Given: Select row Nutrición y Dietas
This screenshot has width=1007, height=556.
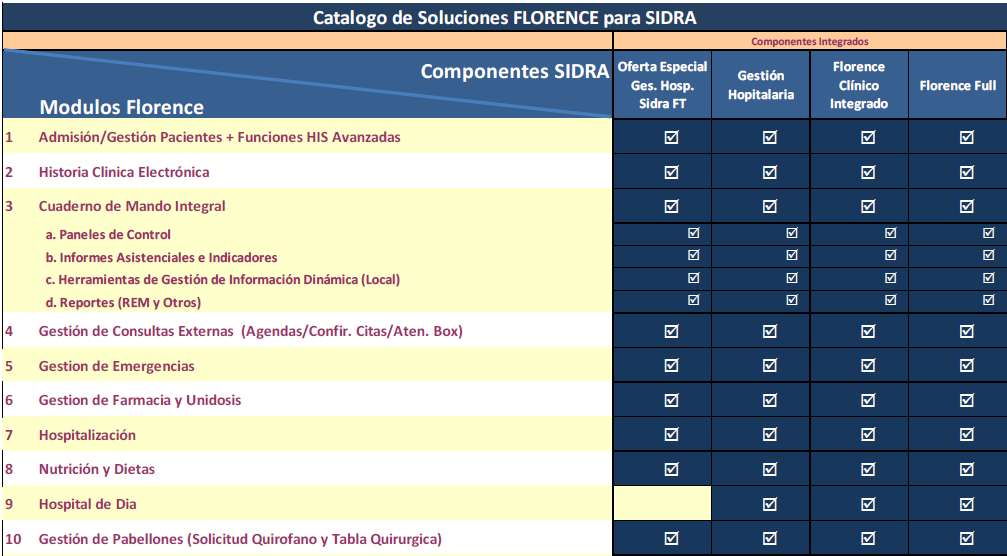Looking at the screenshot, I should tap(307, 469).
